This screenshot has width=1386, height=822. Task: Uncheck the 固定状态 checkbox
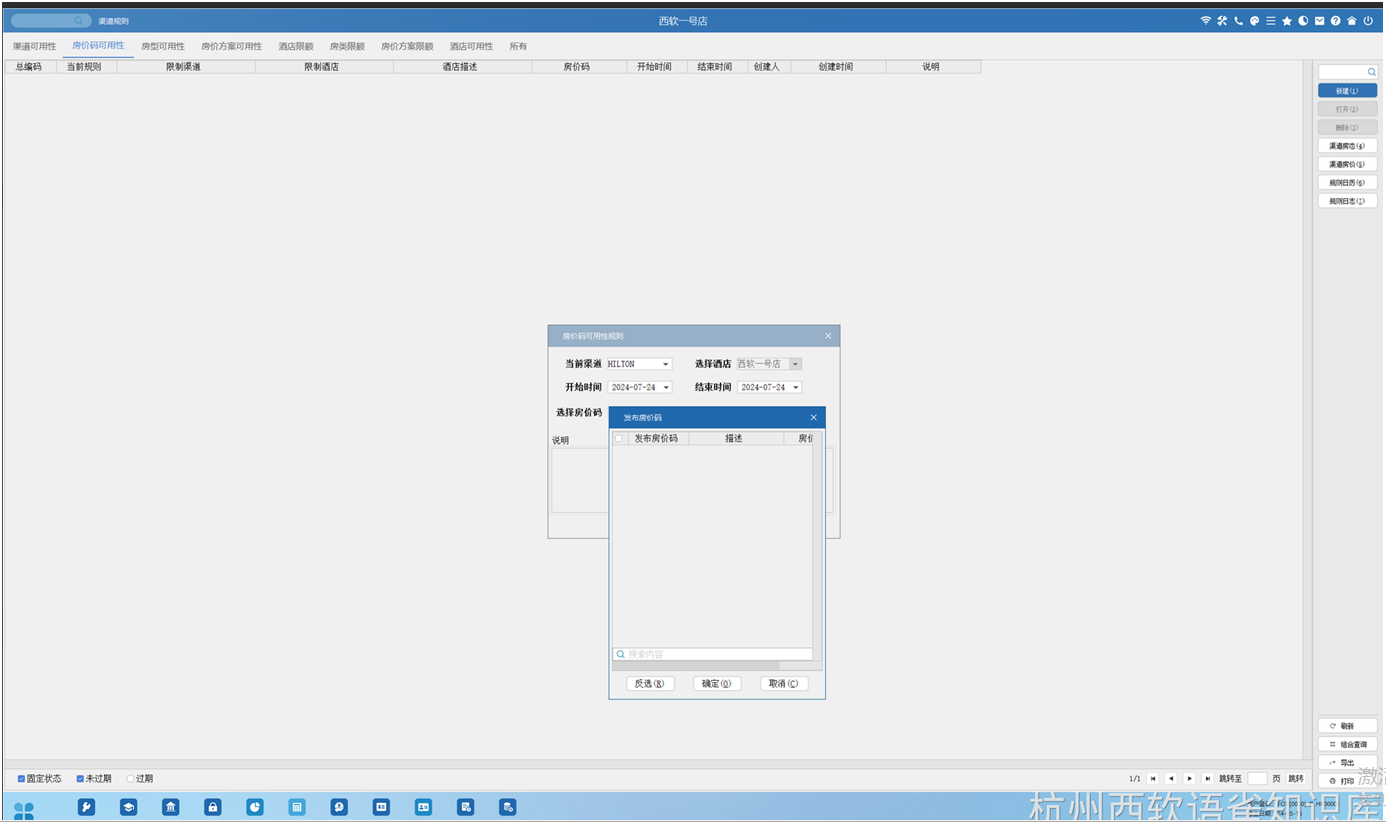coord(21,779)
